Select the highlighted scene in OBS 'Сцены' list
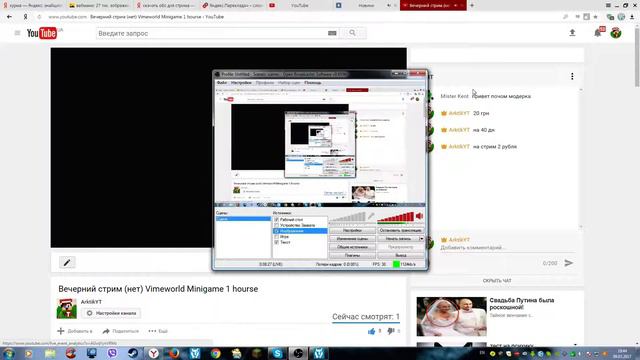The height and width of the screenshot is (360, 640). point(243,219)
